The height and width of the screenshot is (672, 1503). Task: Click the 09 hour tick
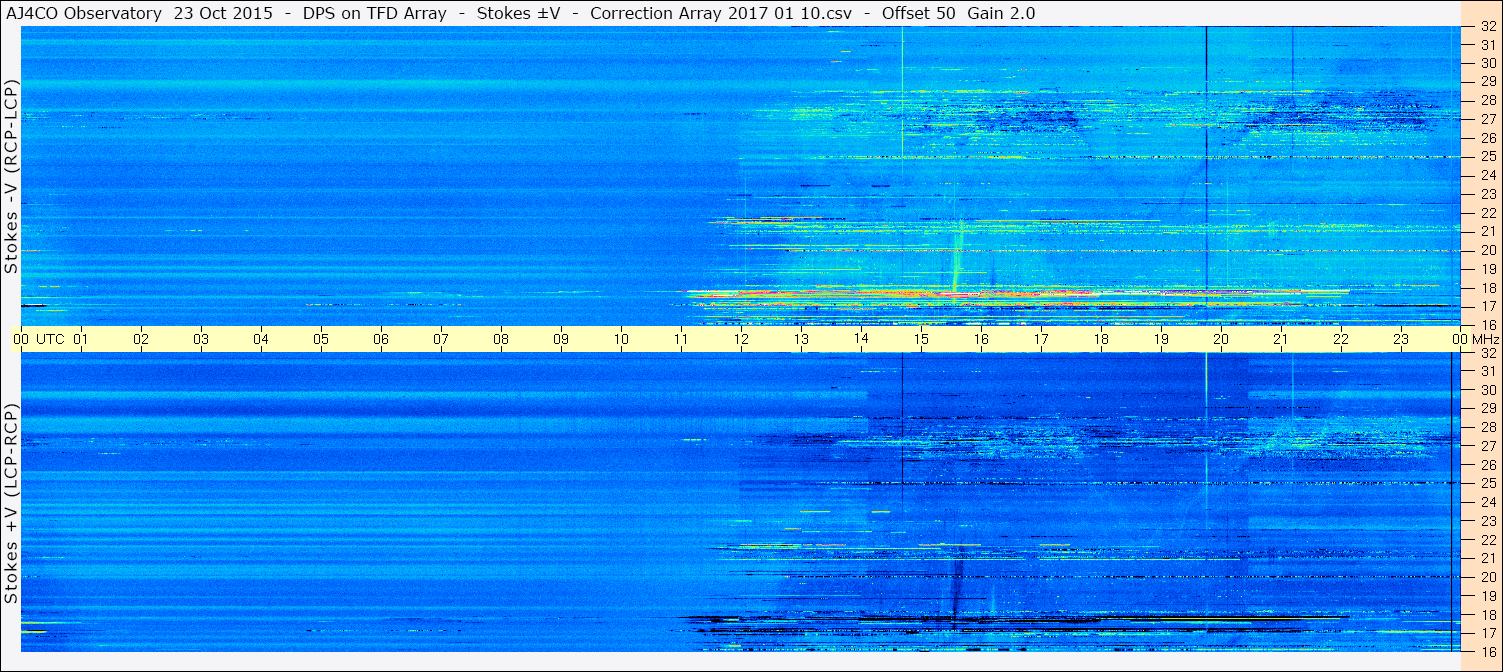tap(561, 339)
